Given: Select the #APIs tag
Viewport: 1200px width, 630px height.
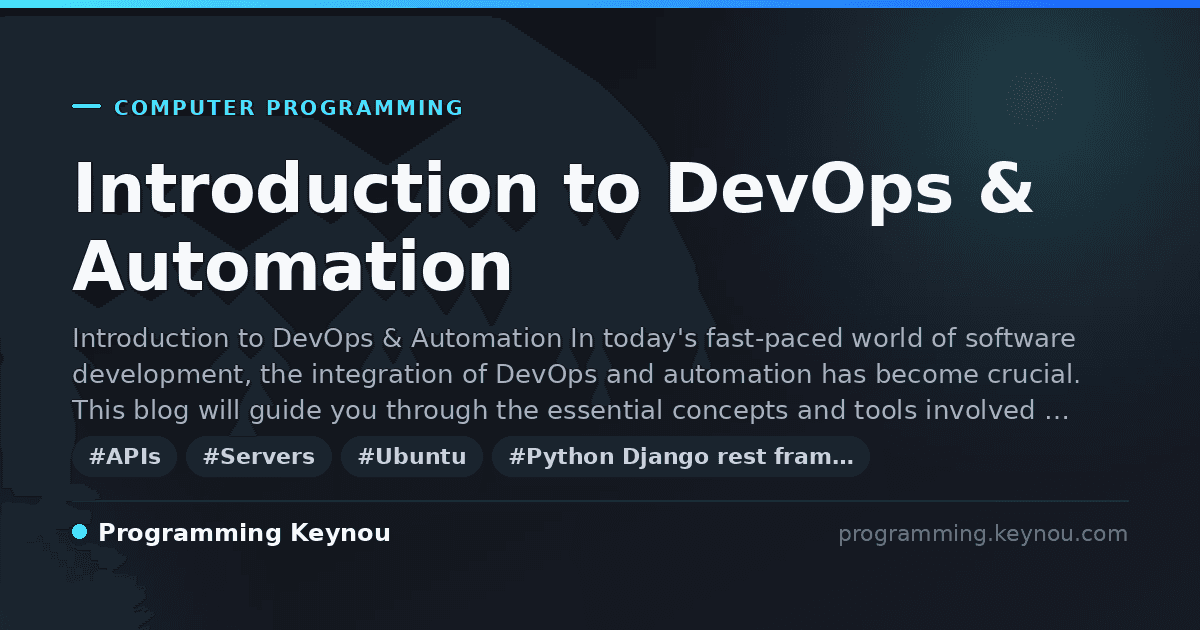Looking at the screenshot, I should point(124,457).
